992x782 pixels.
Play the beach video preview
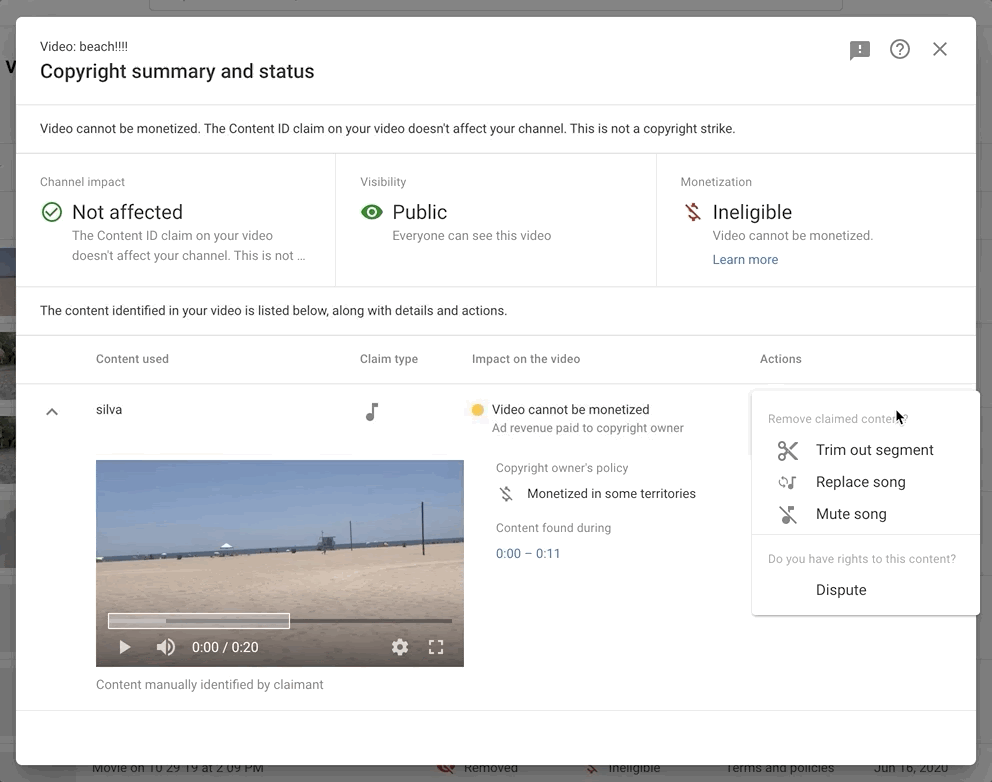pos(125,647)
